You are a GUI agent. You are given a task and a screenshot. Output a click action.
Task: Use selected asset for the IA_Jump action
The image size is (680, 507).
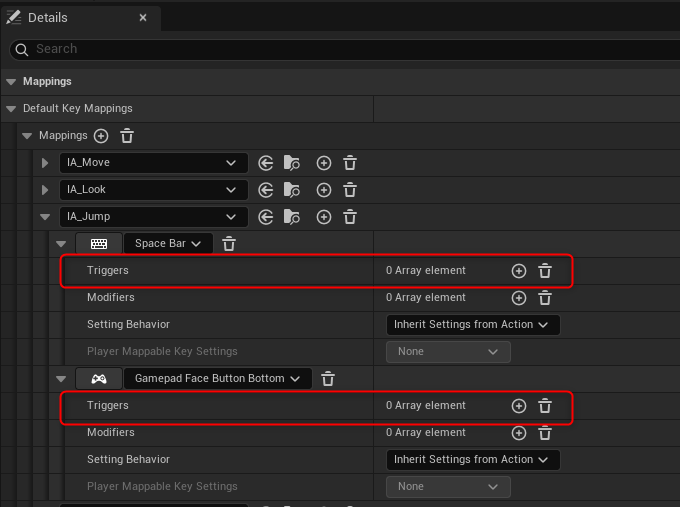pos(266,217)
